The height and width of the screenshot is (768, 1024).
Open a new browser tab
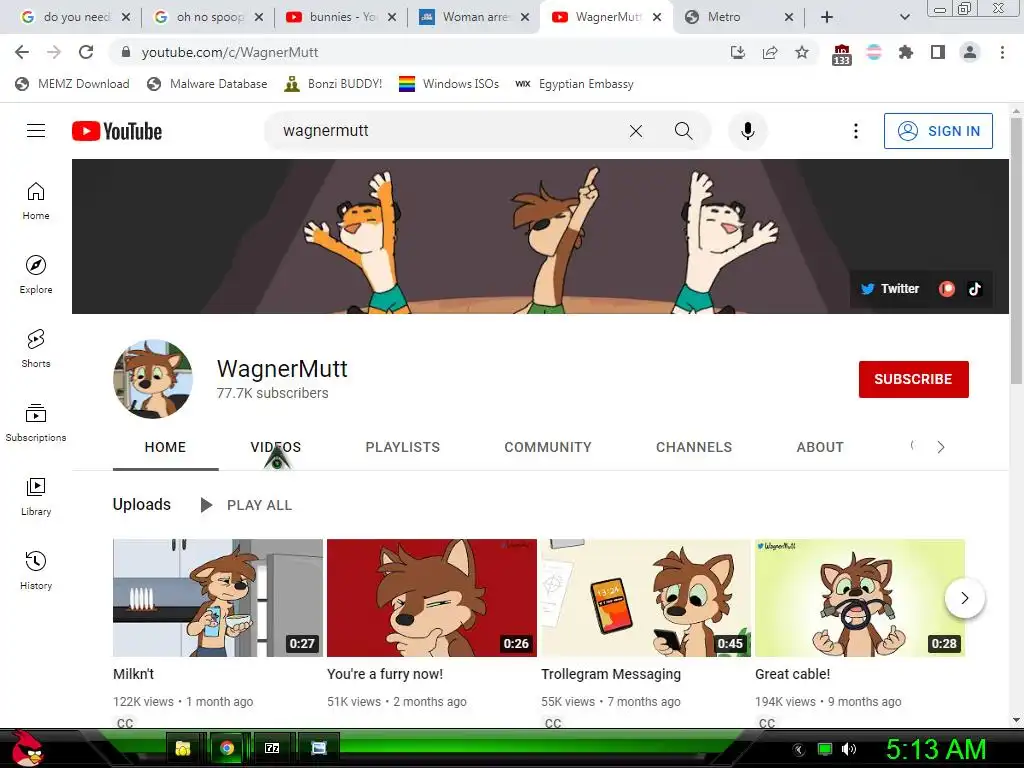tap(827, 17)
